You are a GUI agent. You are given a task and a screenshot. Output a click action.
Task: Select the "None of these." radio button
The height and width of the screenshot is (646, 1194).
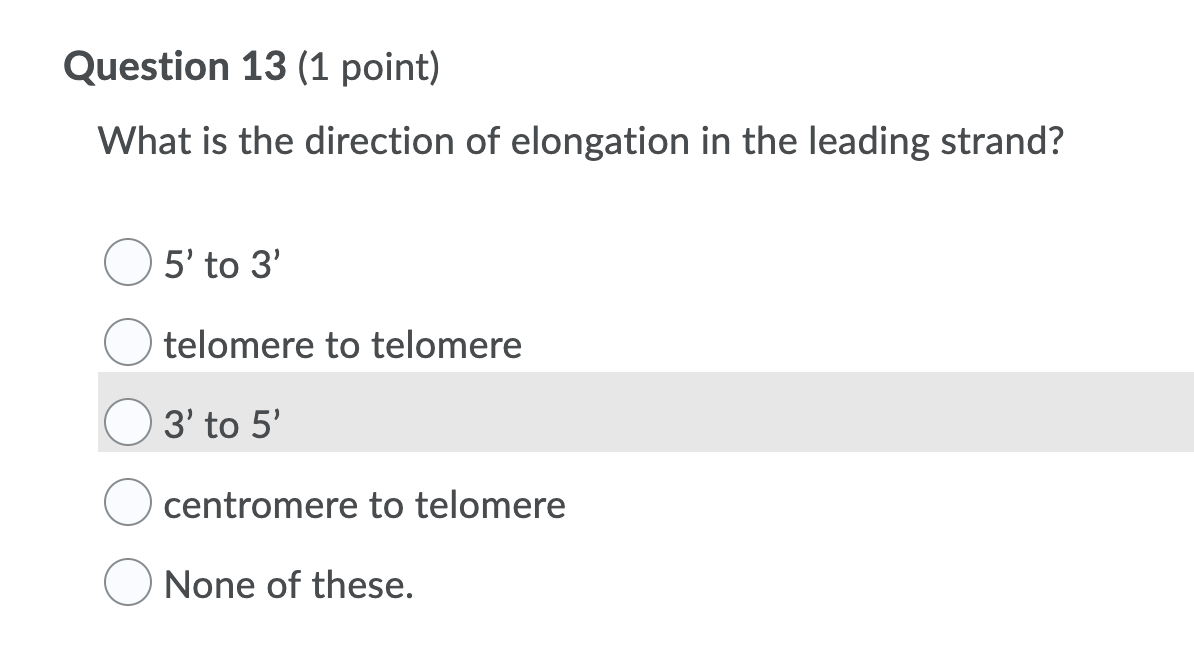pyautogui.click(x=125, y=584)
